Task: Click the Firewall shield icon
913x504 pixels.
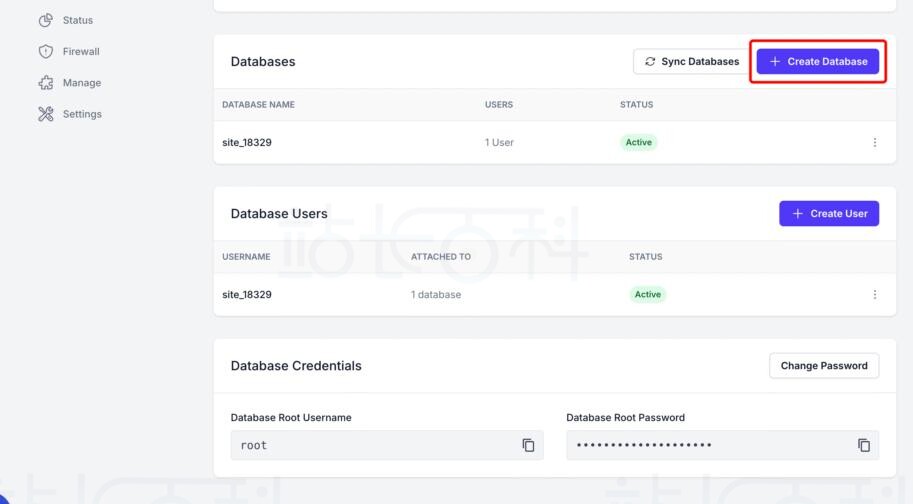Action: (45, 52)
